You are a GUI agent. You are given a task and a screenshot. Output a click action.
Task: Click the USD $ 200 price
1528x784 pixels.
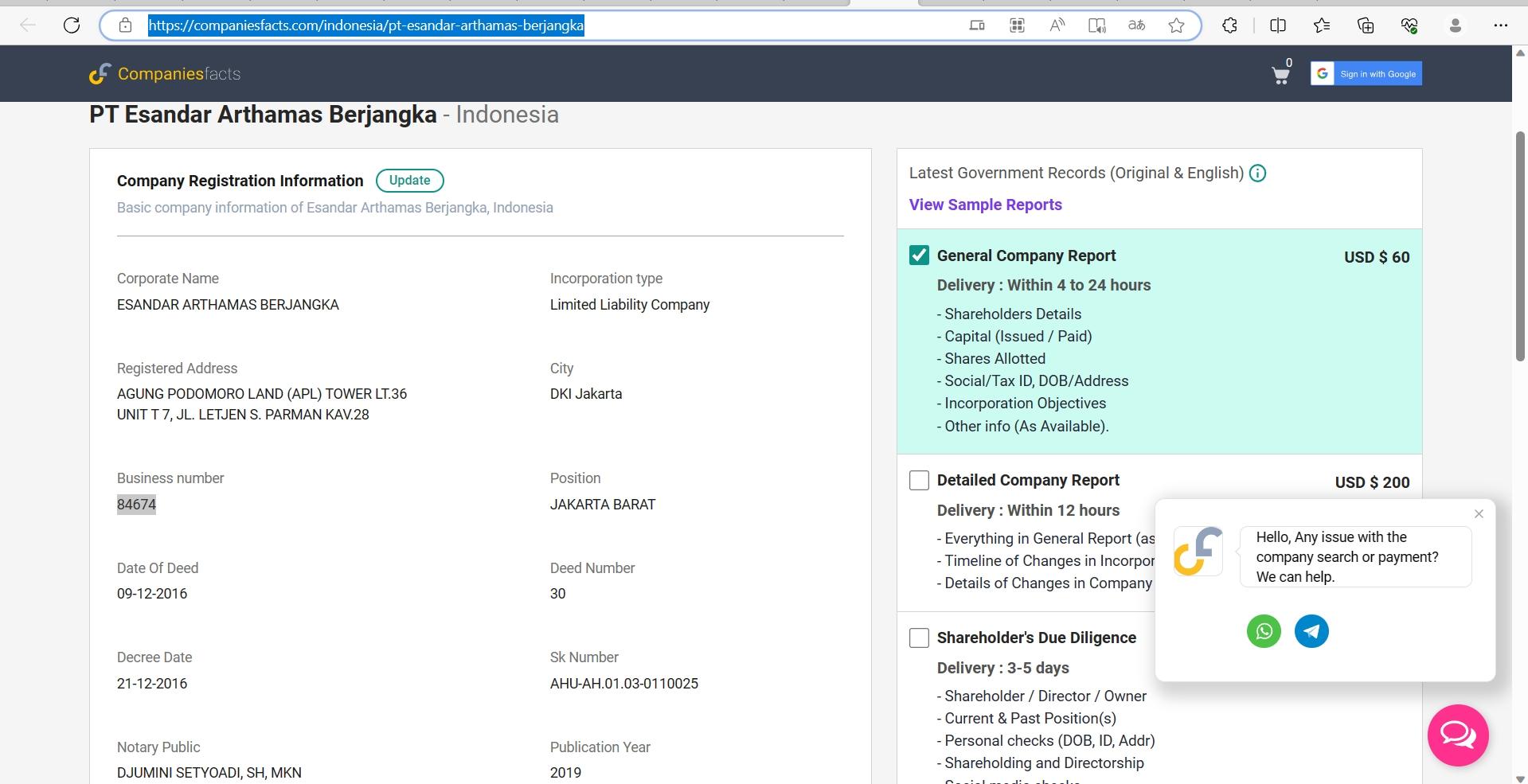tap(1372, 482)
